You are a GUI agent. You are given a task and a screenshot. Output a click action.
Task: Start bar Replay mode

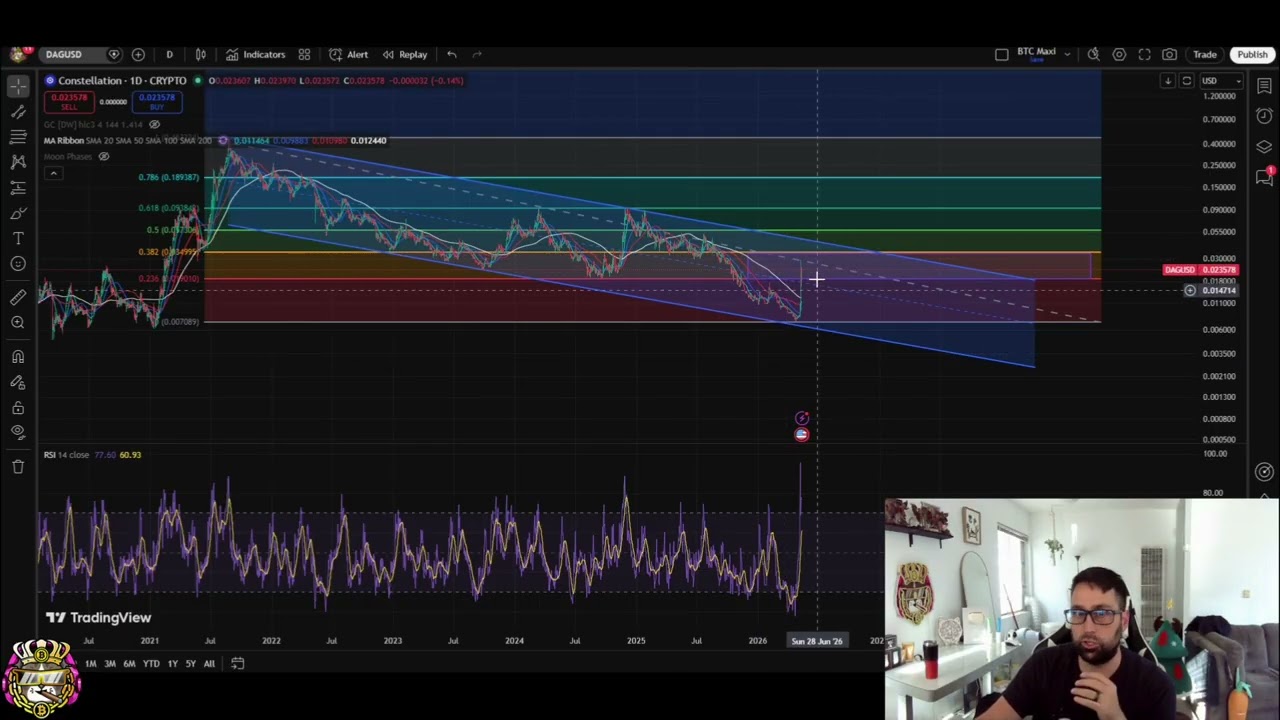404,54
